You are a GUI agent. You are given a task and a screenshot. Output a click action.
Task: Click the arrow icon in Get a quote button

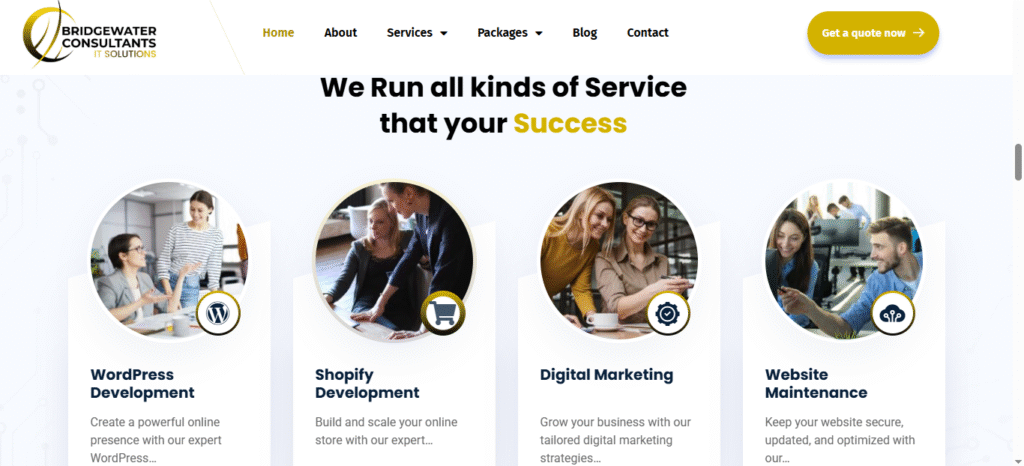(x=919, y=33)
